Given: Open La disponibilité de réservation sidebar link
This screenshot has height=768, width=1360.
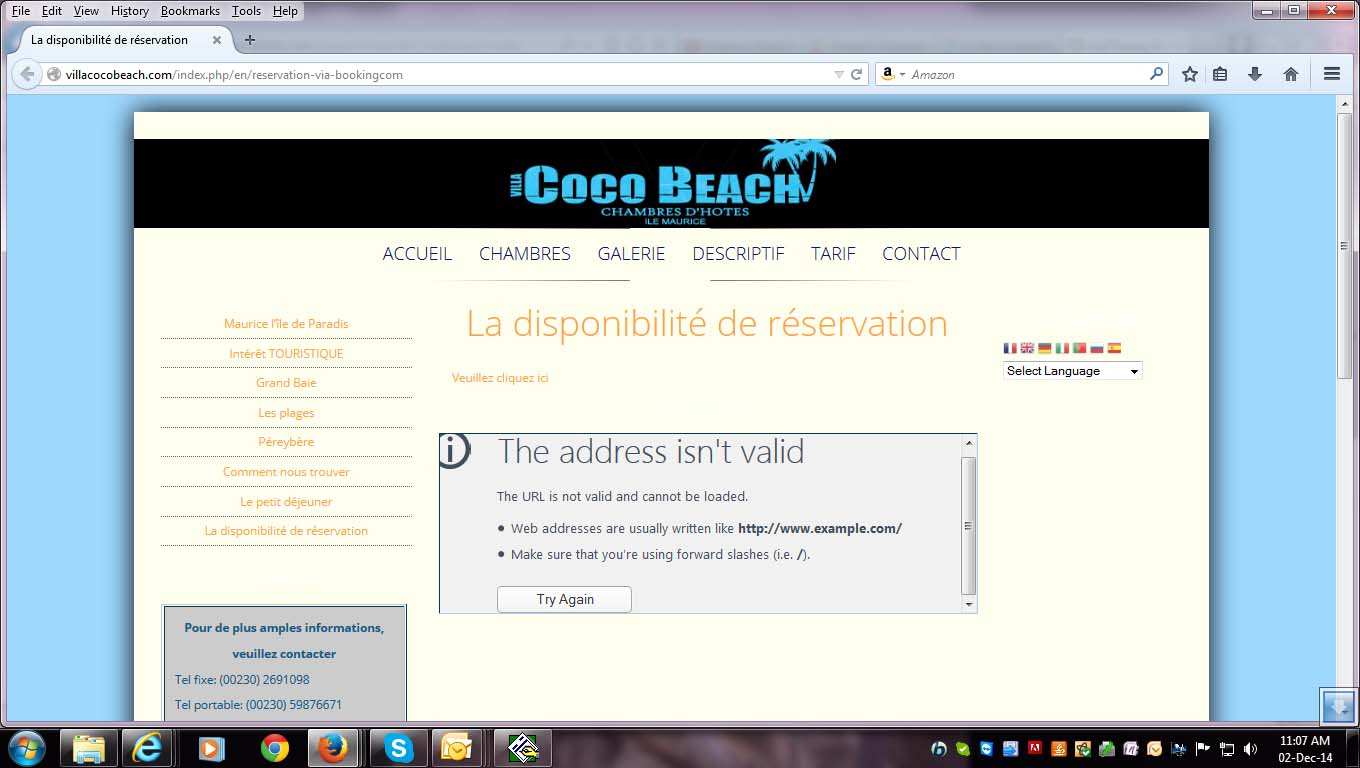Looking at the screenshot, I should coord(286,531).
